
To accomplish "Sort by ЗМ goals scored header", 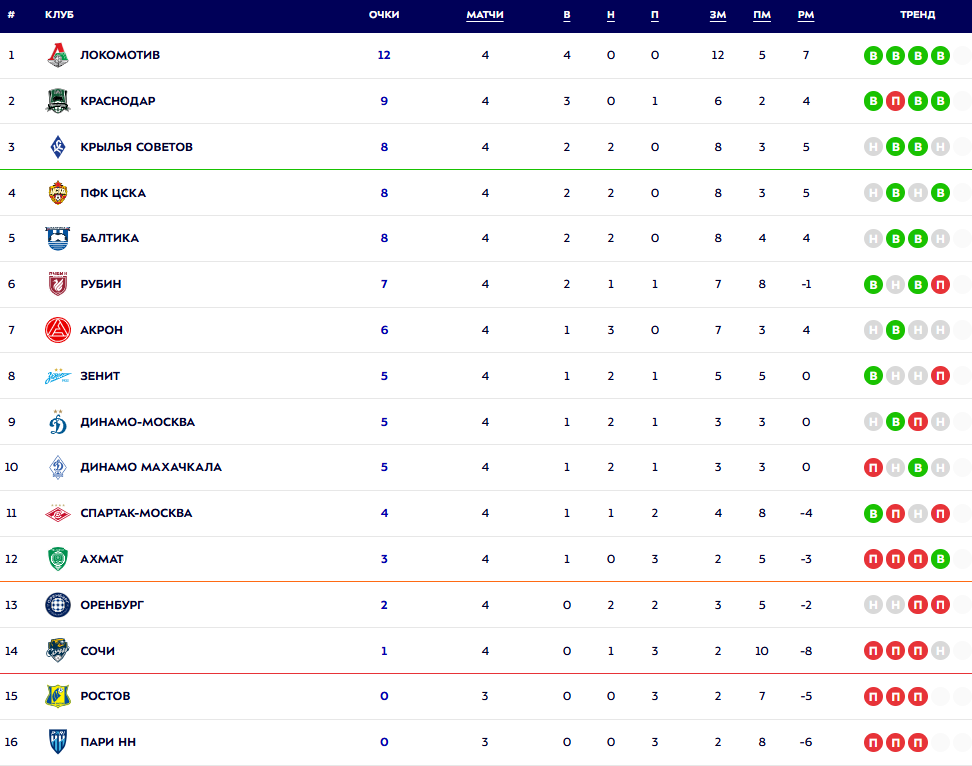I will [x=717, y=15].
